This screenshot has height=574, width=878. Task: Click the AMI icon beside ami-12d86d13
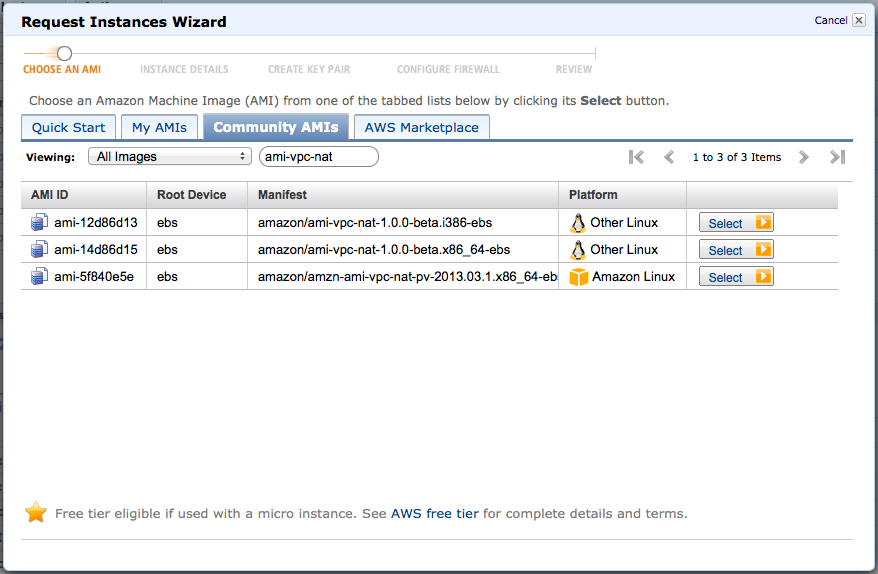click(x=39, y=222)
